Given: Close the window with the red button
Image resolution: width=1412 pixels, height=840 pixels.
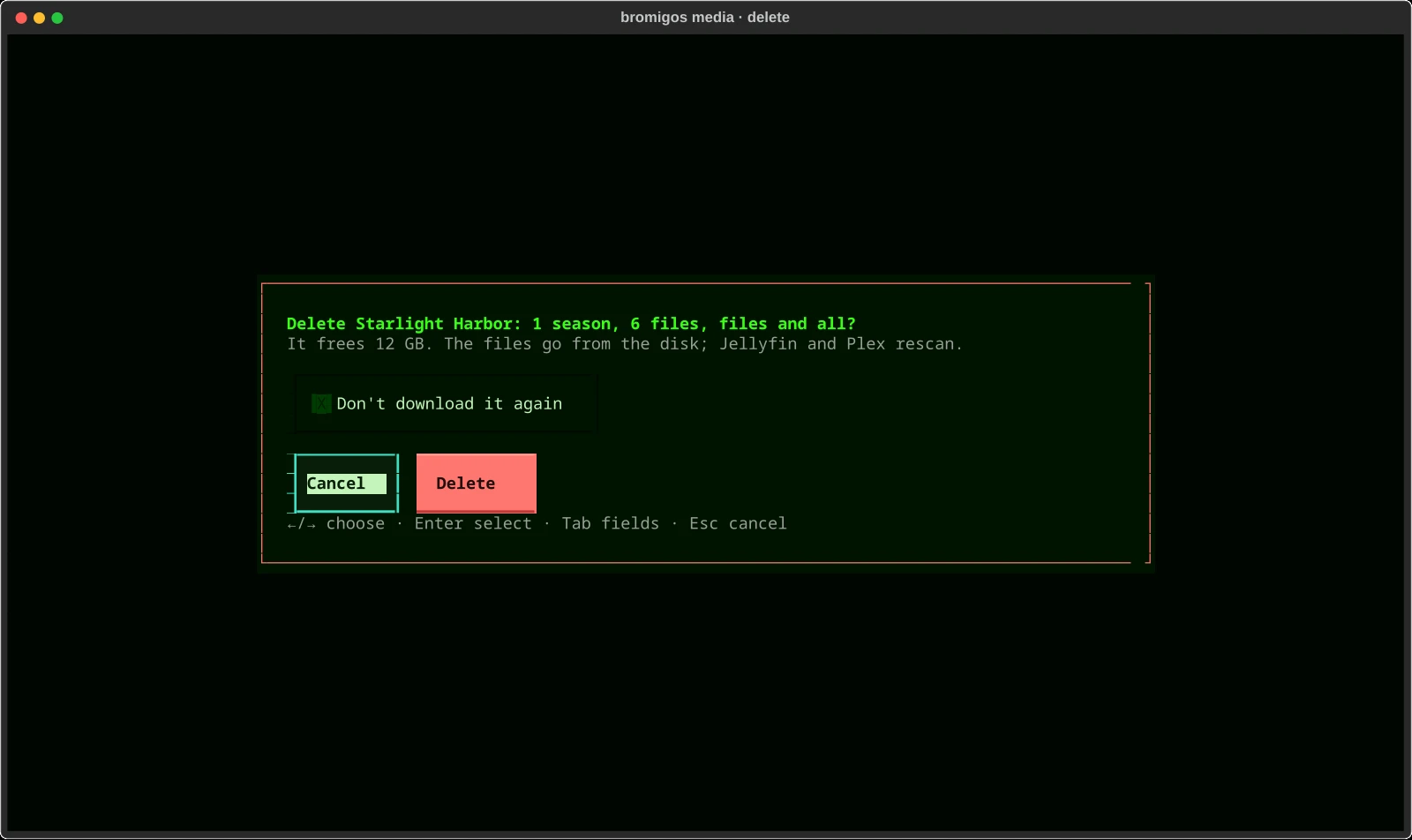Looking at the screenshot, I should [x=21, y=18].
